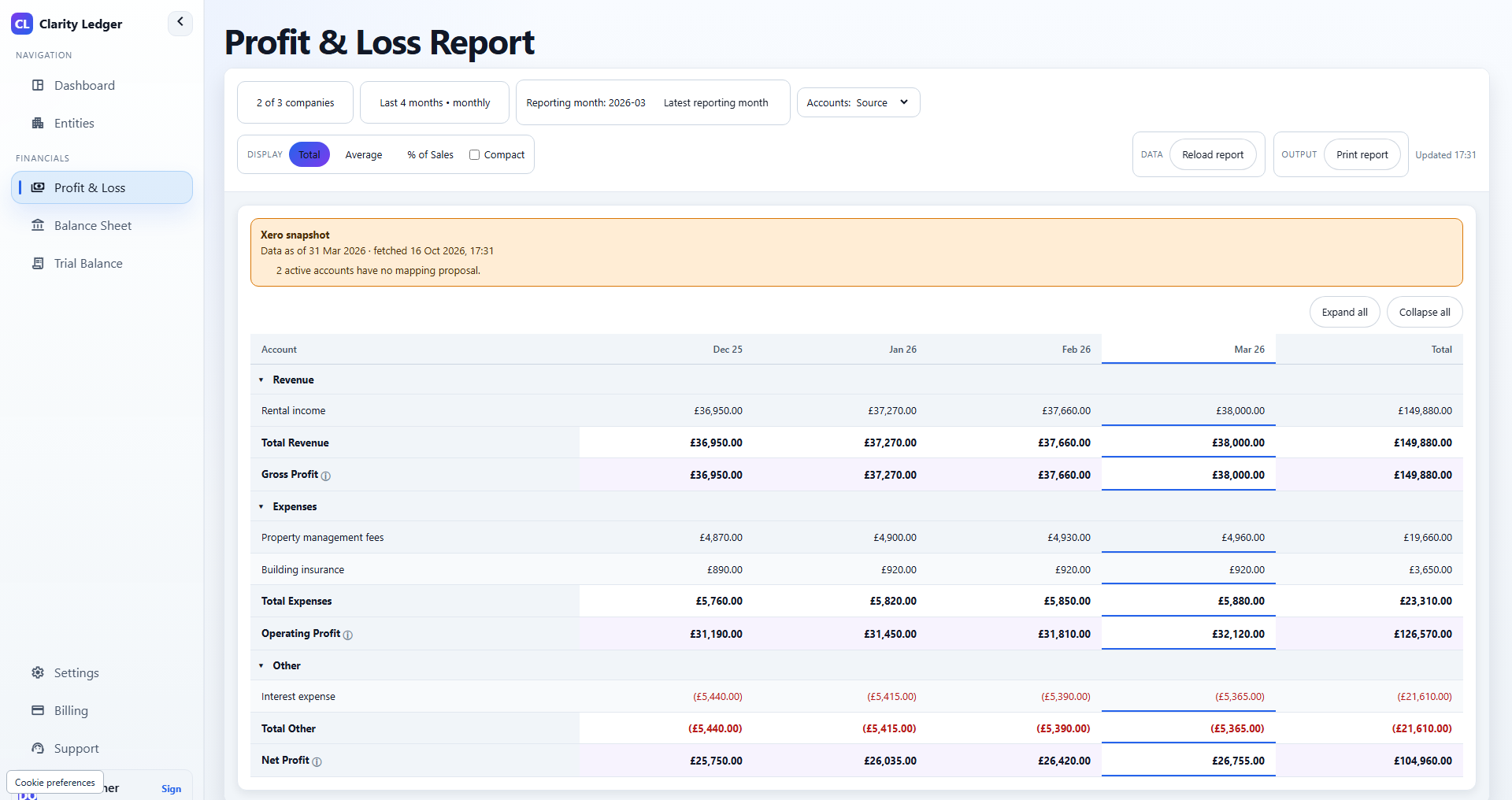Open the Last 4 months monthly period selector
Screen dimensions: 1512x800
tap(435, 102)
